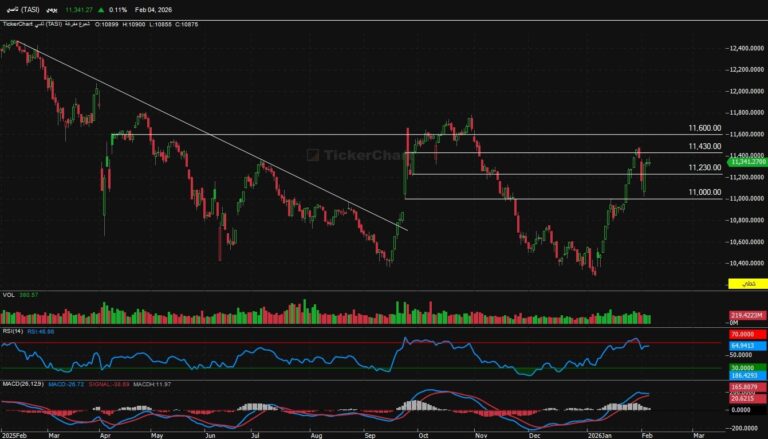Toggle the yellow linear scale button

click(746, 285)
